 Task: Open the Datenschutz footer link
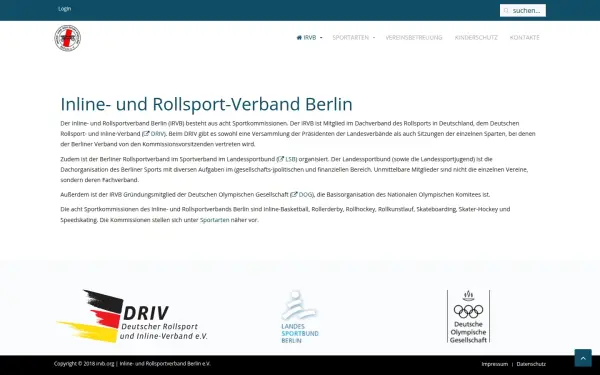coord(531,364)
